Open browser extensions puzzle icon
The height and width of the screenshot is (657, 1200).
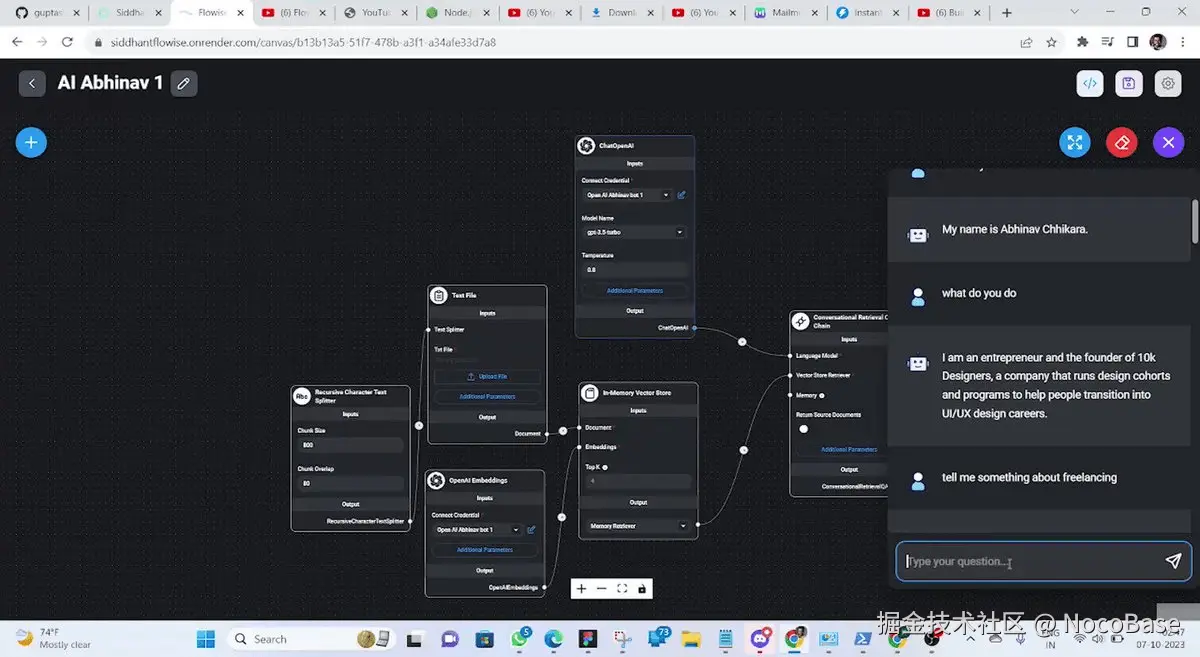(x=1082, y=43)
